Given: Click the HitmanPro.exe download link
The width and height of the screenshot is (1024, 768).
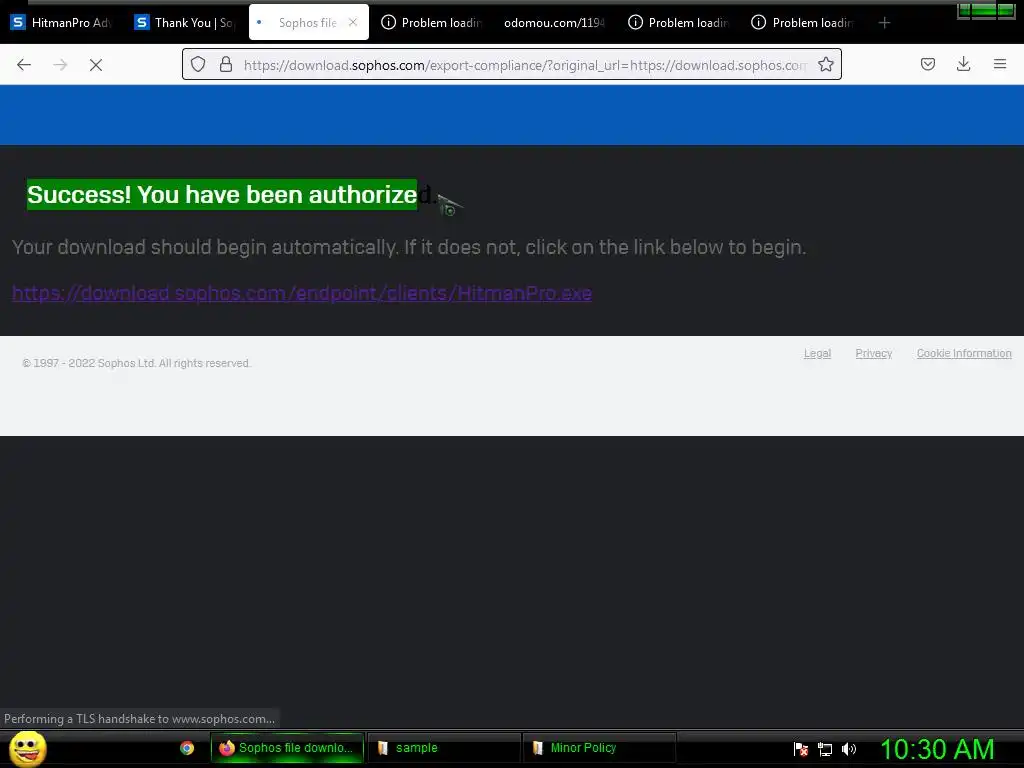Looking at the screenshot, I should (x=302, y=293).
